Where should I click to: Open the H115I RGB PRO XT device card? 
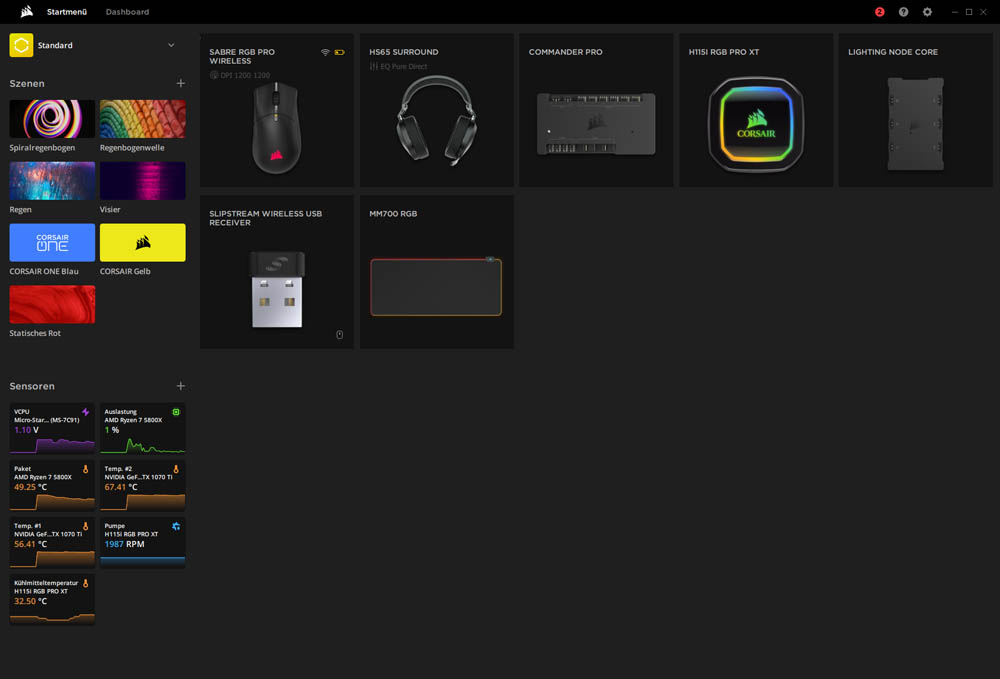[x=756, y=110]
